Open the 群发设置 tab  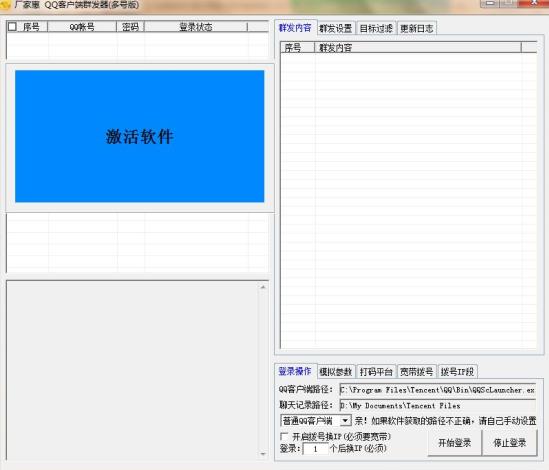click(x=335, y=28)
